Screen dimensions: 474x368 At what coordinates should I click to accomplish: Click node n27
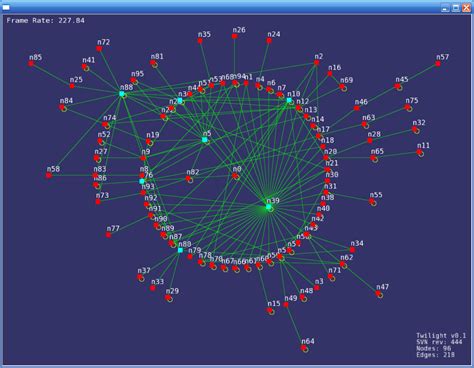coord(96,158)
